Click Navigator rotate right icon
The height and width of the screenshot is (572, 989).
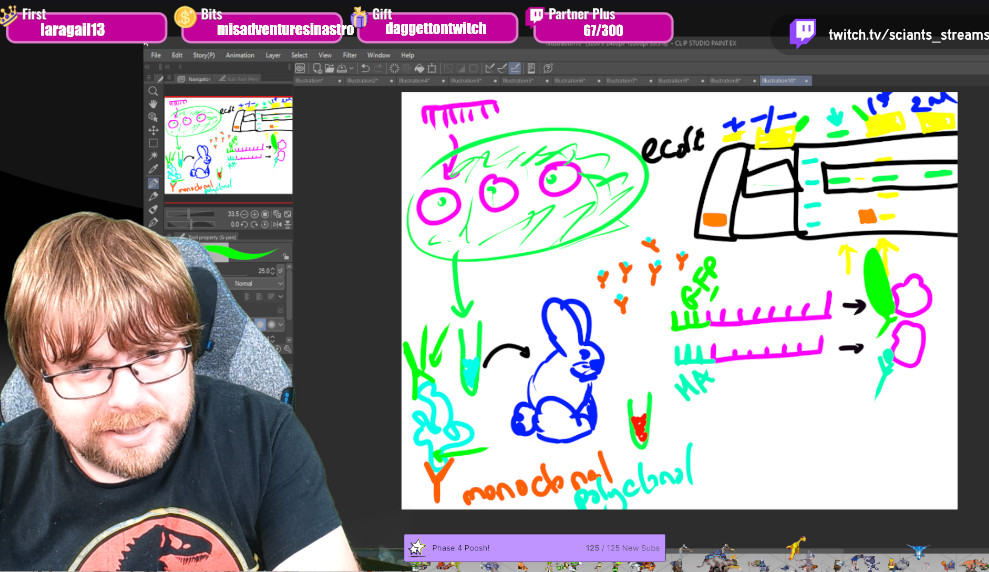[x=255, y=225]
